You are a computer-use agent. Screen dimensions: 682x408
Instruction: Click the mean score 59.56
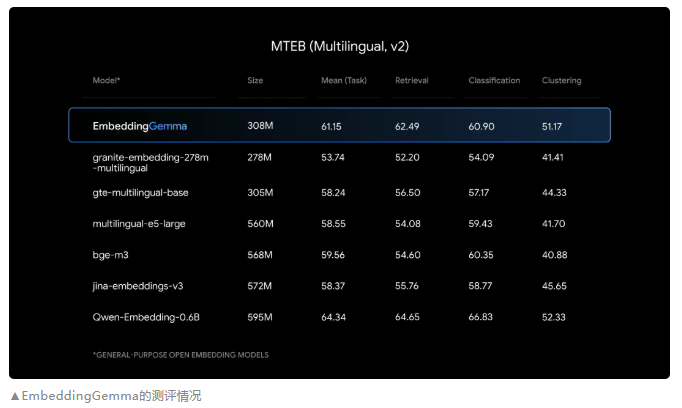click(333, 254)
